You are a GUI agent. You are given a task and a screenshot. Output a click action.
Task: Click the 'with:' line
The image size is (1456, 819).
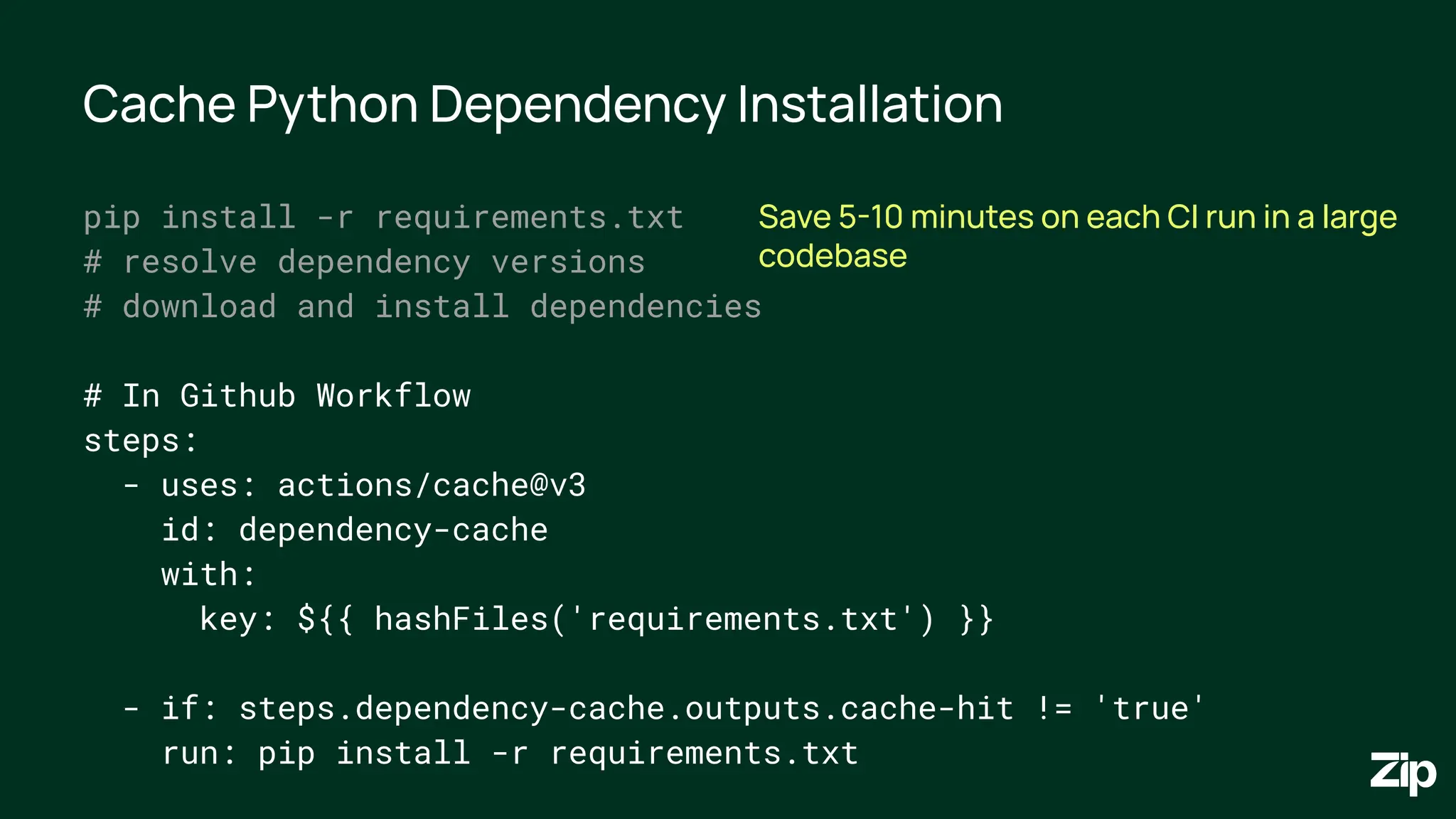(208, 574)
